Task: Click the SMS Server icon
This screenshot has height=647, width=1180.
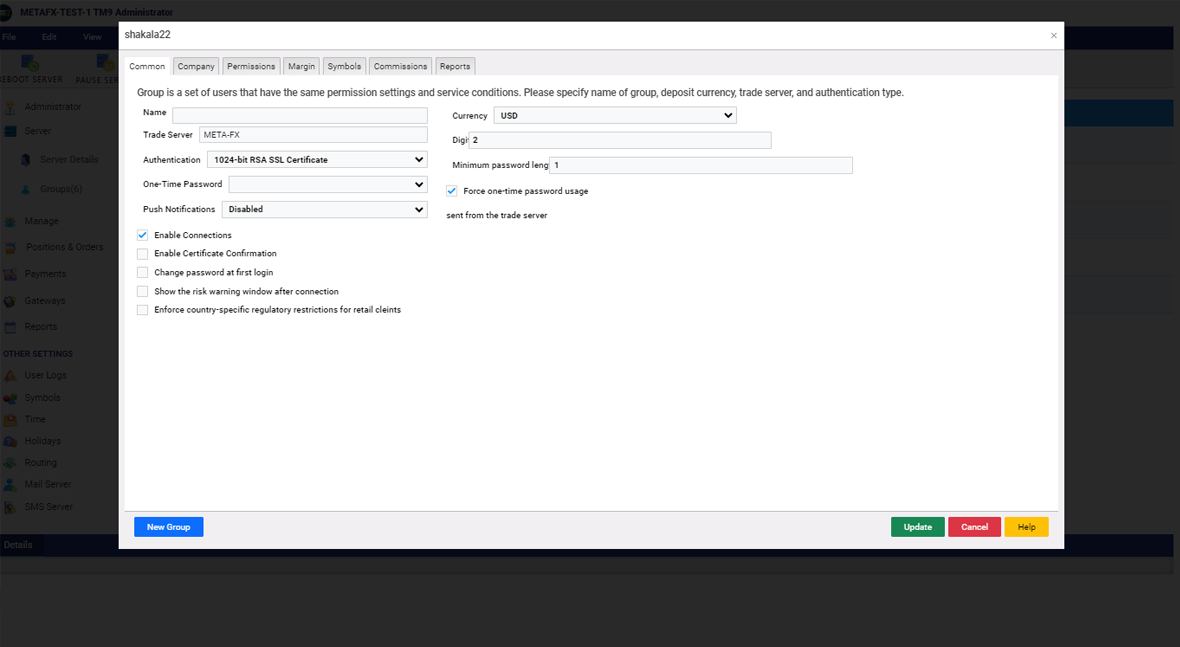Action: pos(11,507)
